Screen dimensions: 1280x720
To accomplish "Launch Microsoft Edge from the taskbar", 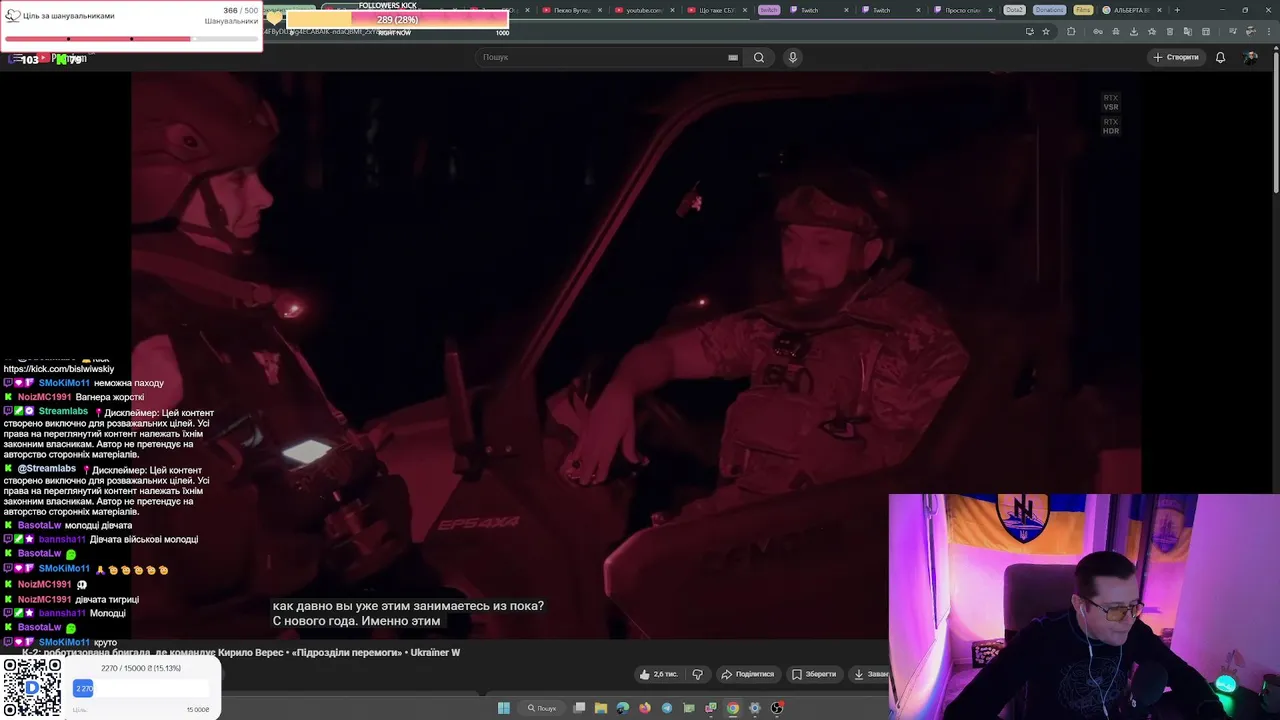I will click(623, 708).
